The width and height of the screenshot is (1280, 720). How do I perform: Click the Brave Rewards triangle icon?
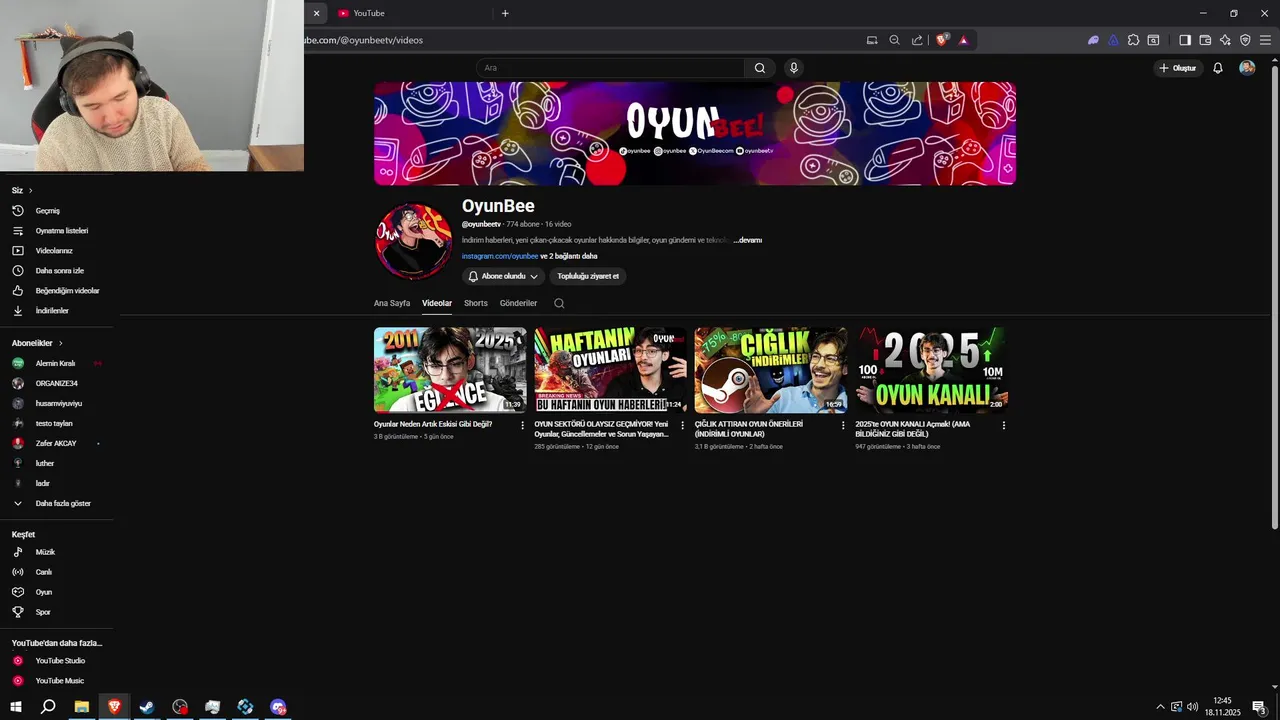click(964, 40)
